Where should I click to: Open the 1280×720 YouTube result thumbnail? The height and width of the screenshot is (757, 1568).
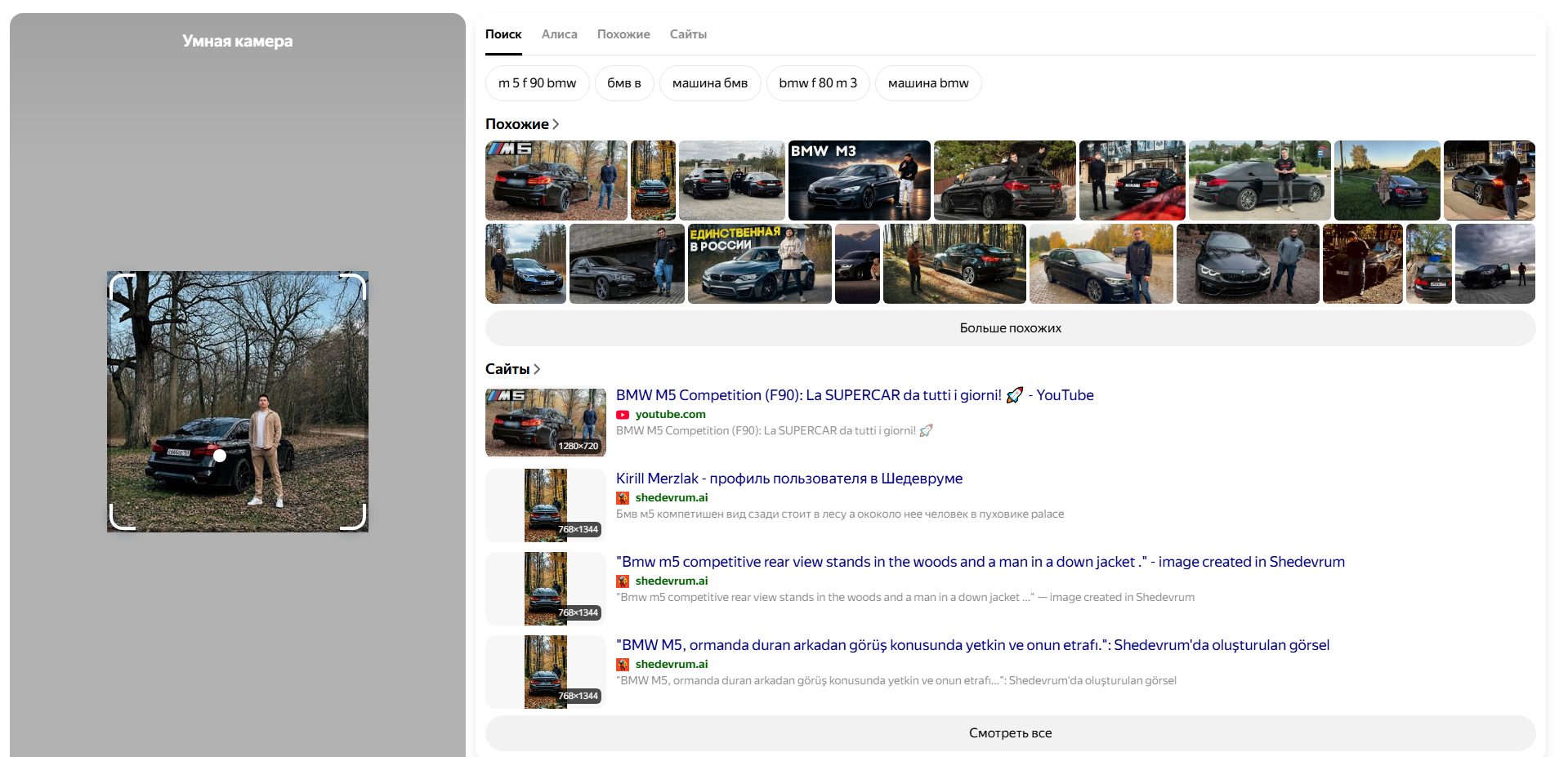pyautogui.click(x=546, y=422)
